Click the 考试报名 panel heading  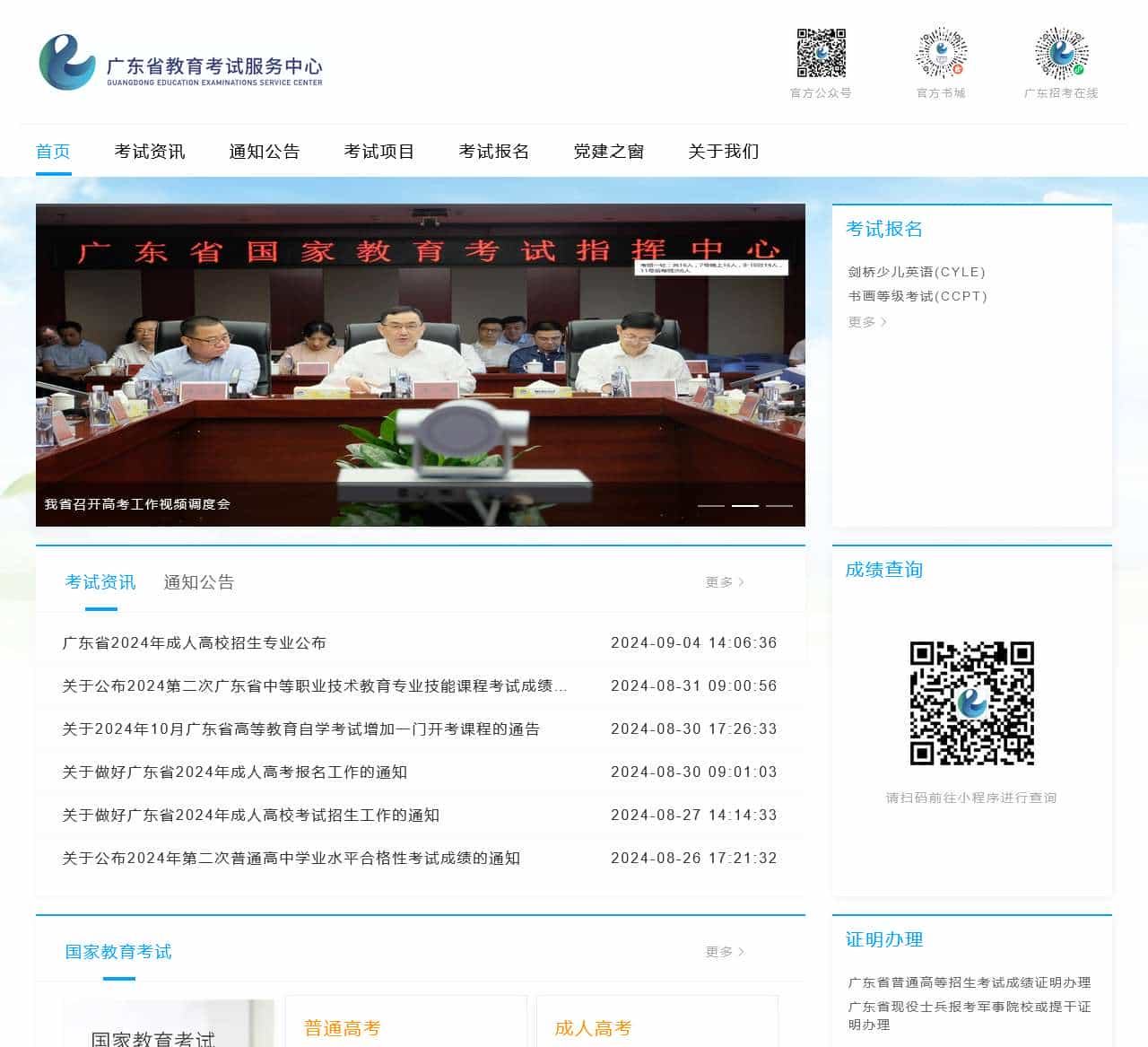(x=884, y=229)
